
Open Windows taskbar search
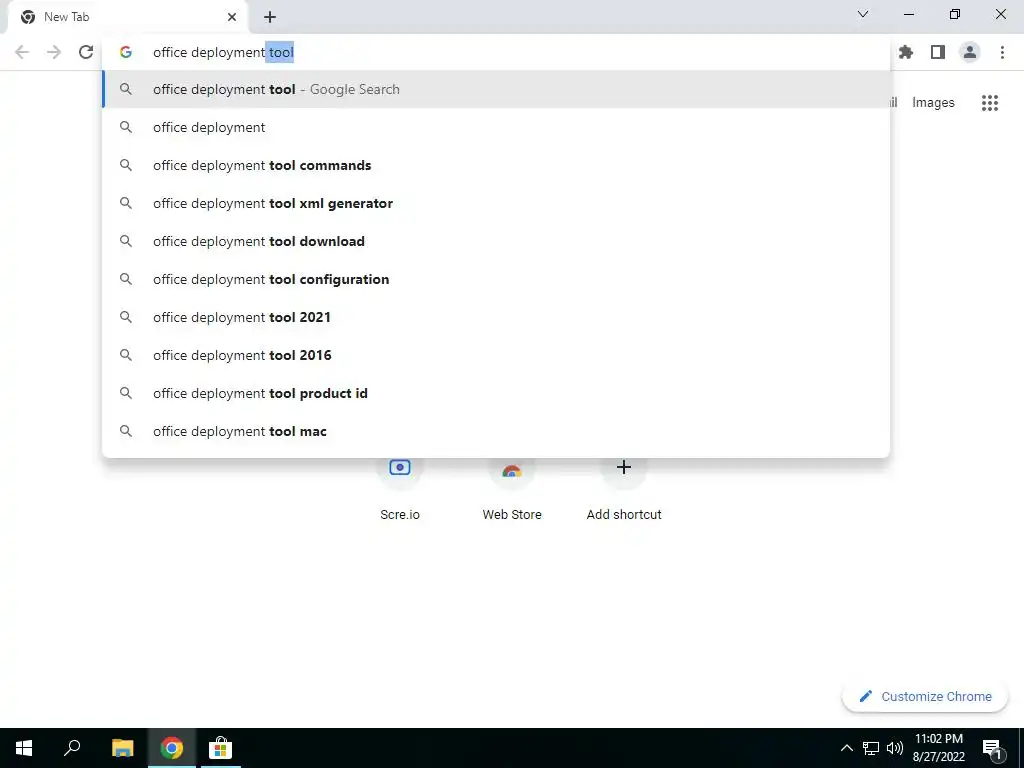coord(72,748)
